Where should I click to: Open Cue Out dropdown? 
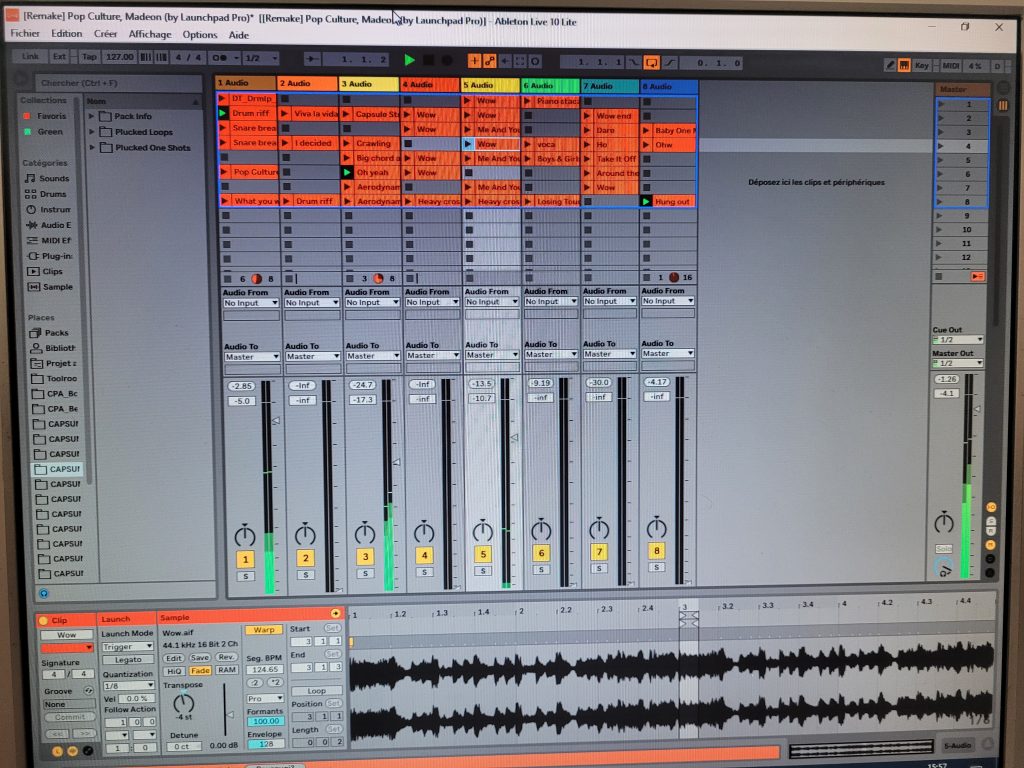click(x=958, y=340)
